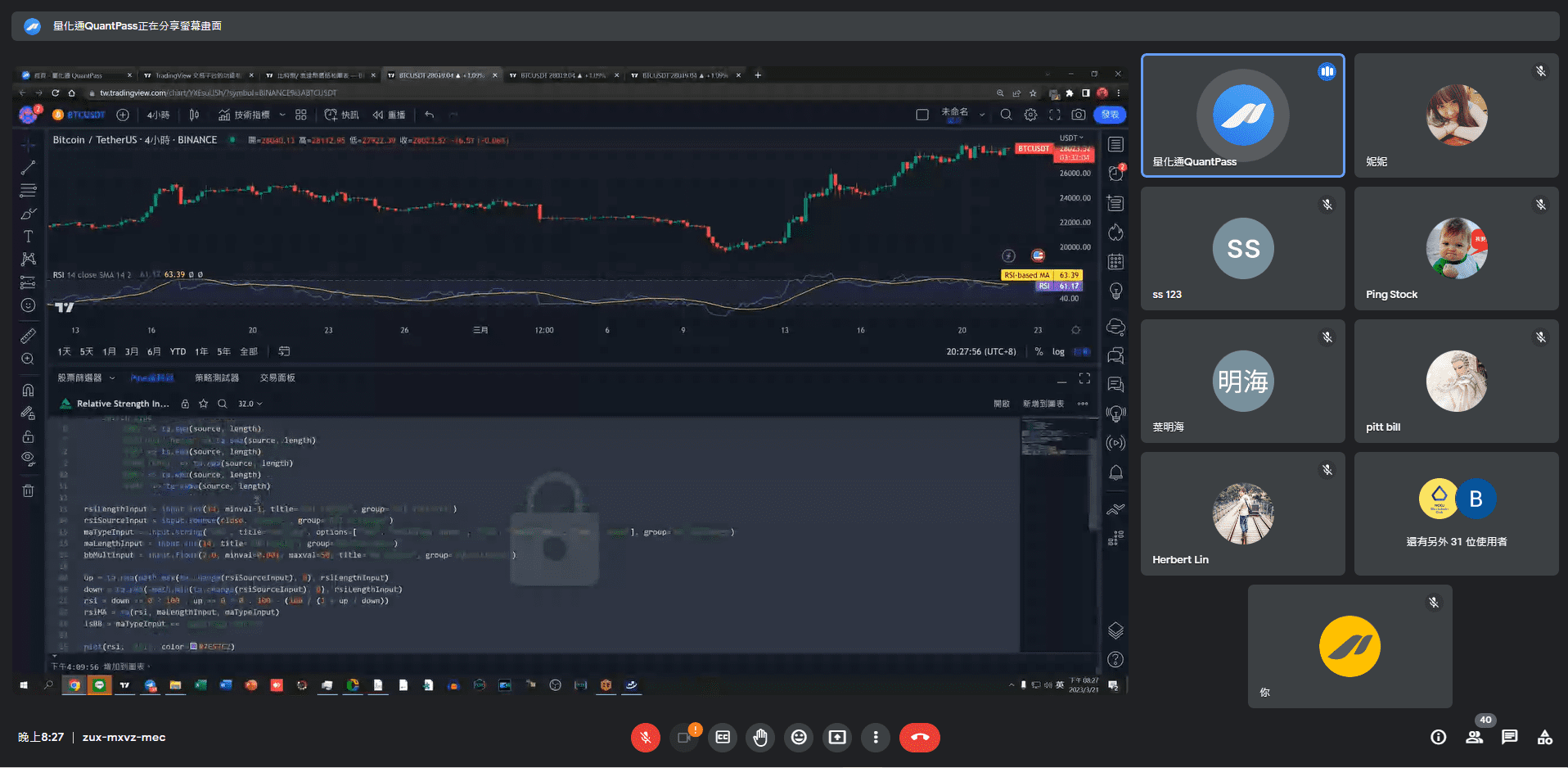The image size is (1568, 768).
Task: Select the 全部 date range
Action: point(249,351)
